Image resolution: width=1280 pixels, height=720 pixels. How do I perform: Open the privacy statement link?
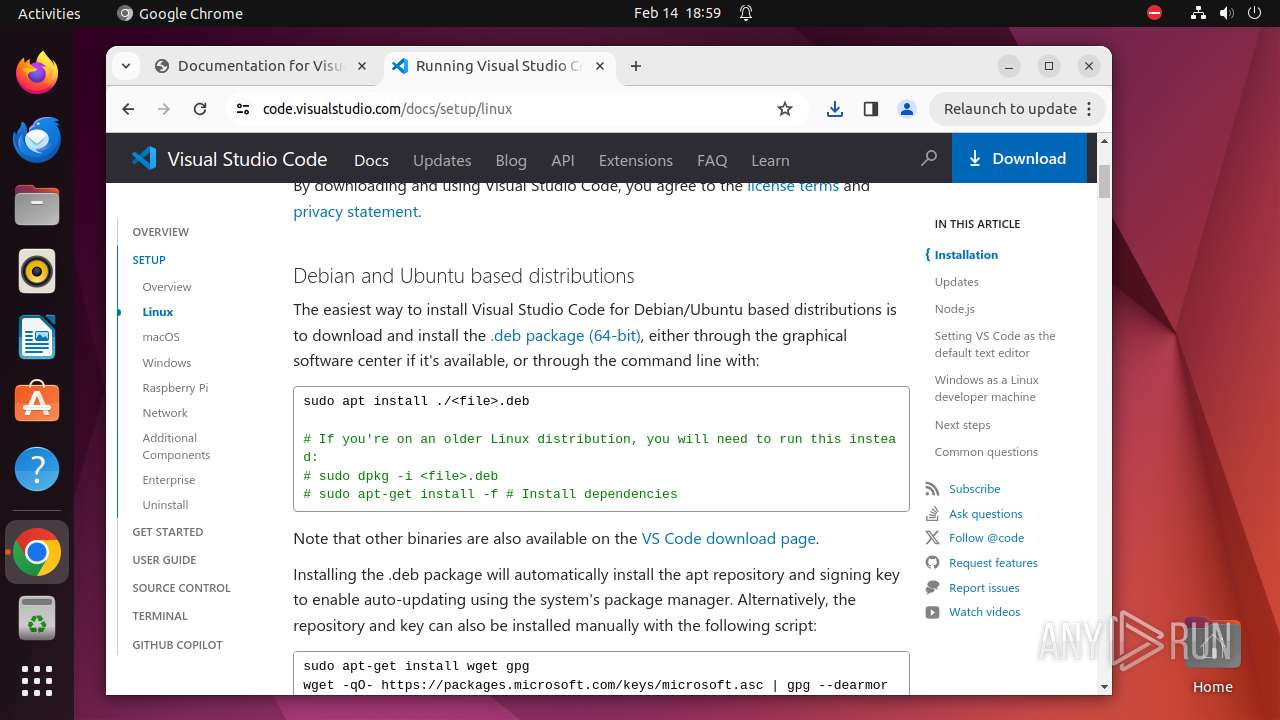[x=355, y=211]
